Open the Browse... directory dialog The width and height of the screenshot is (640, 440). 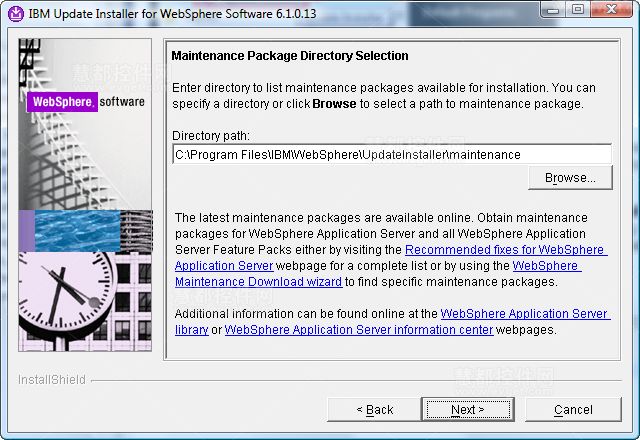click(570, 178)
